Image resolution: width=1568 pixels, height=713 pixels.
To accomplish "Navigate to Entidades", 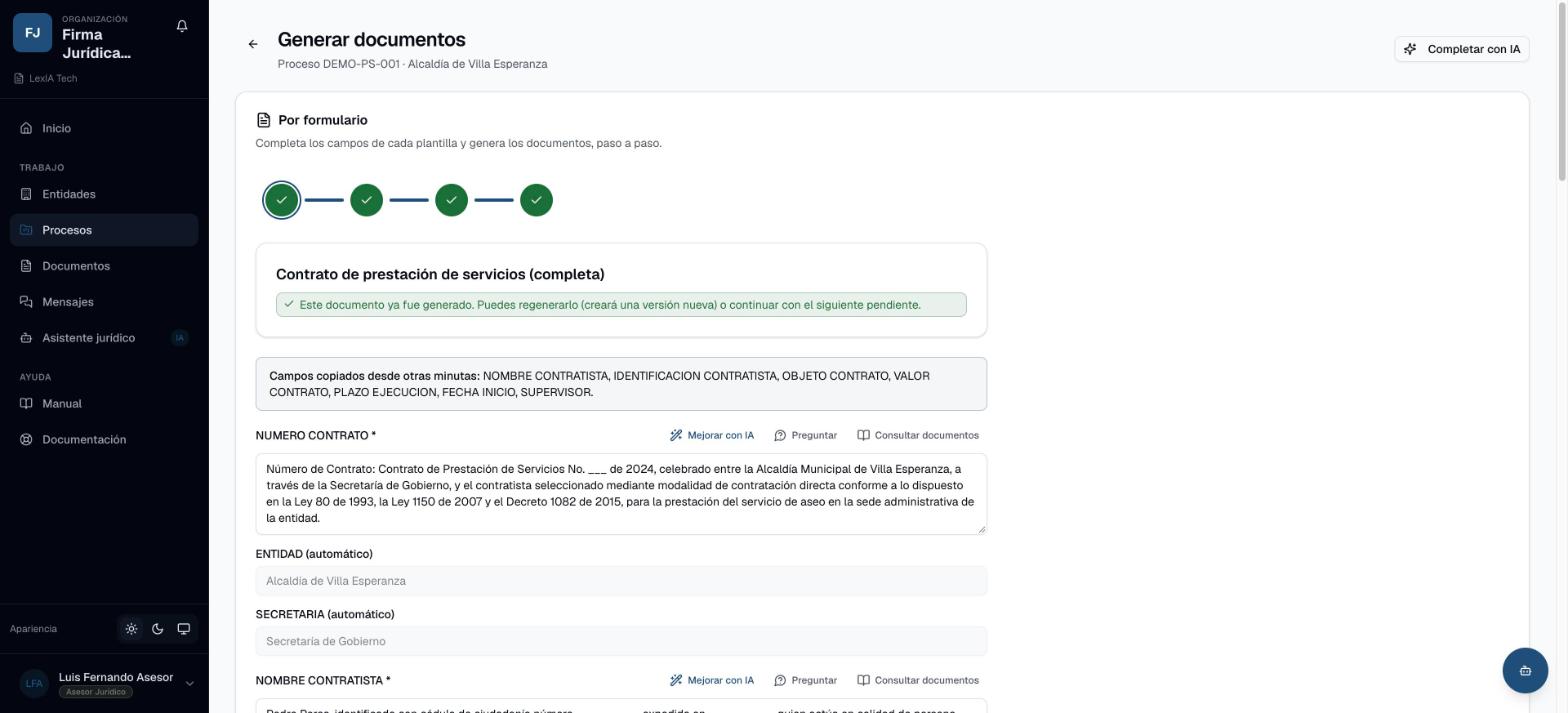I will (104, 194).
